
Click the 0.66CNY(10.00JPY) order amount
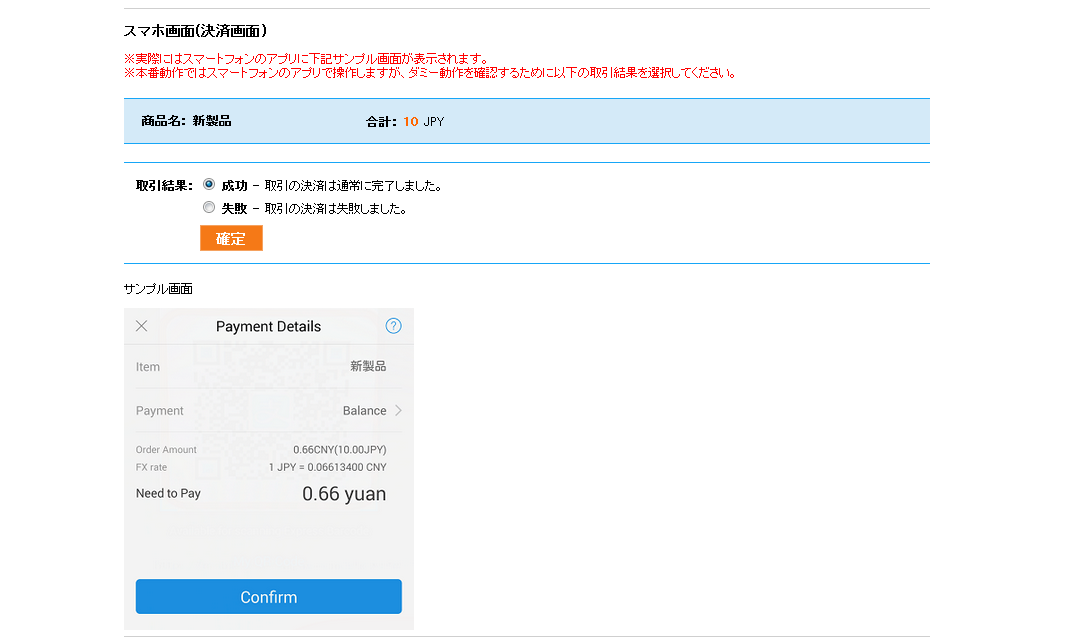tap(340, 450)
